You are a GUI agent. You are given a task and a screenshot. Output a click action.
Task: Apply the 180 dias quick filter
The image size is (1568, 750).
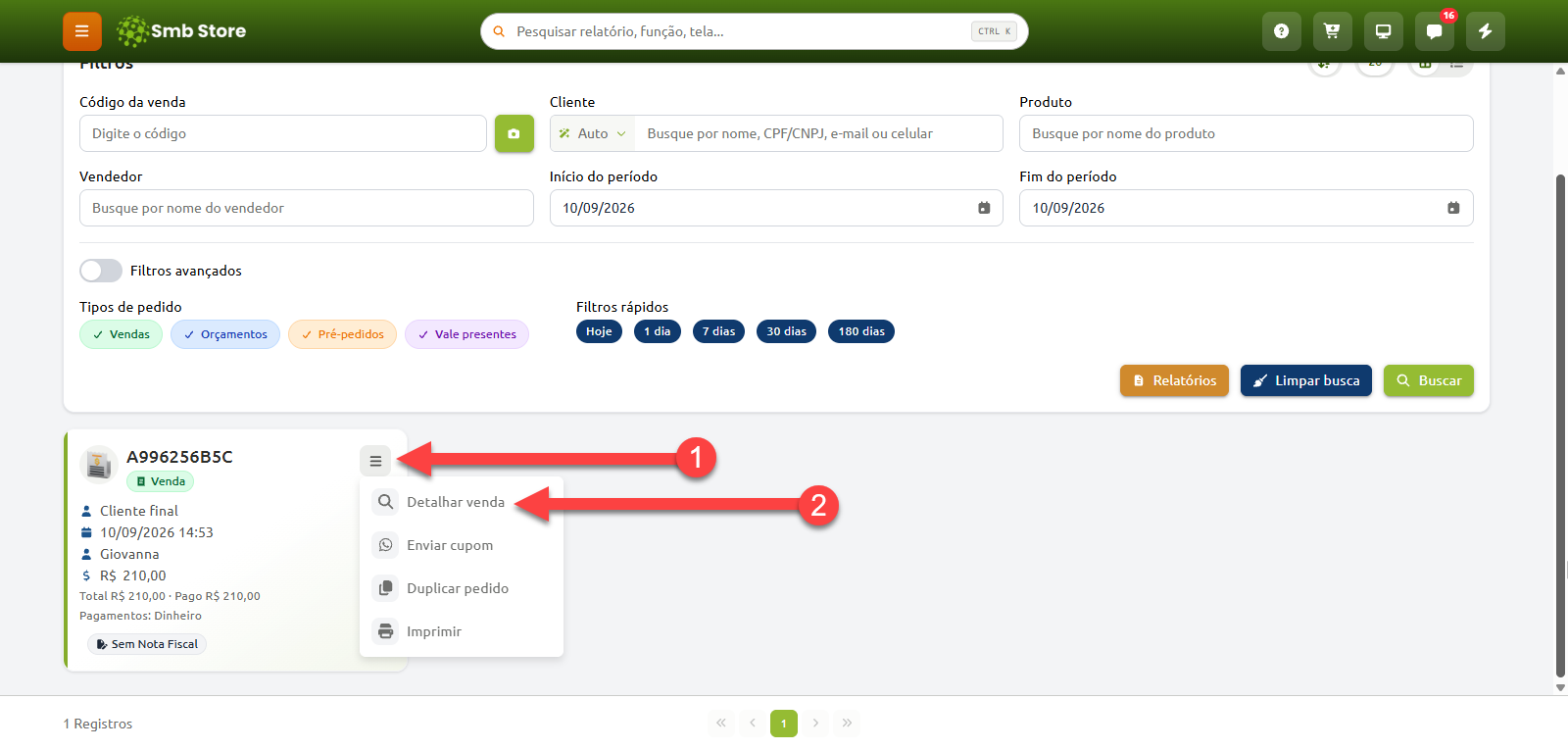(861, 331)
